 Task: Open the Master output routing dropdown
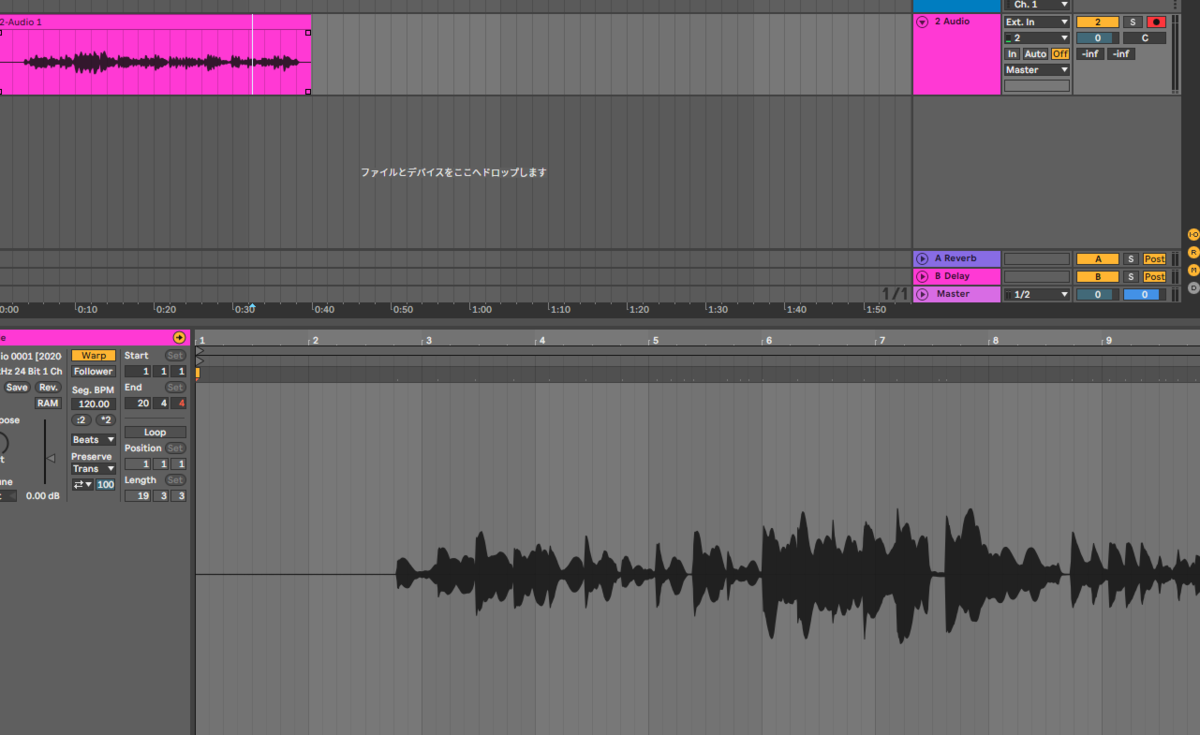[1037, 70]
